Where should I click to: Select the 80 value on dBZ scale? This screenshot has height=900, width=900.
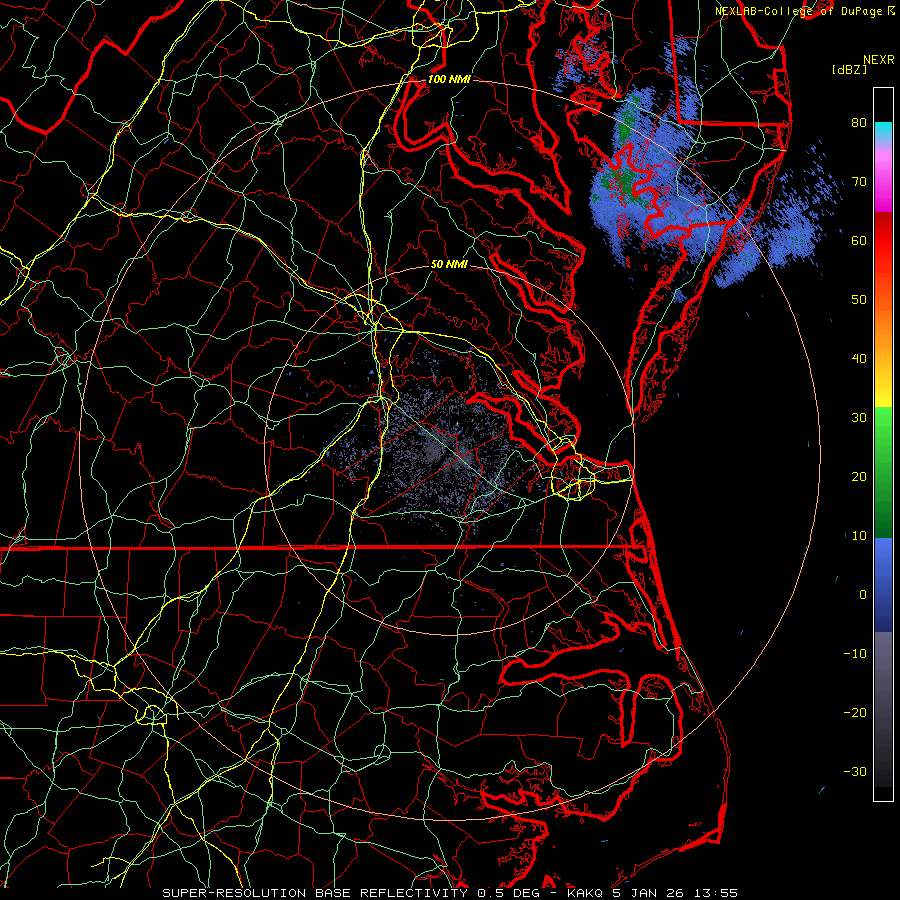coord(859,122)
